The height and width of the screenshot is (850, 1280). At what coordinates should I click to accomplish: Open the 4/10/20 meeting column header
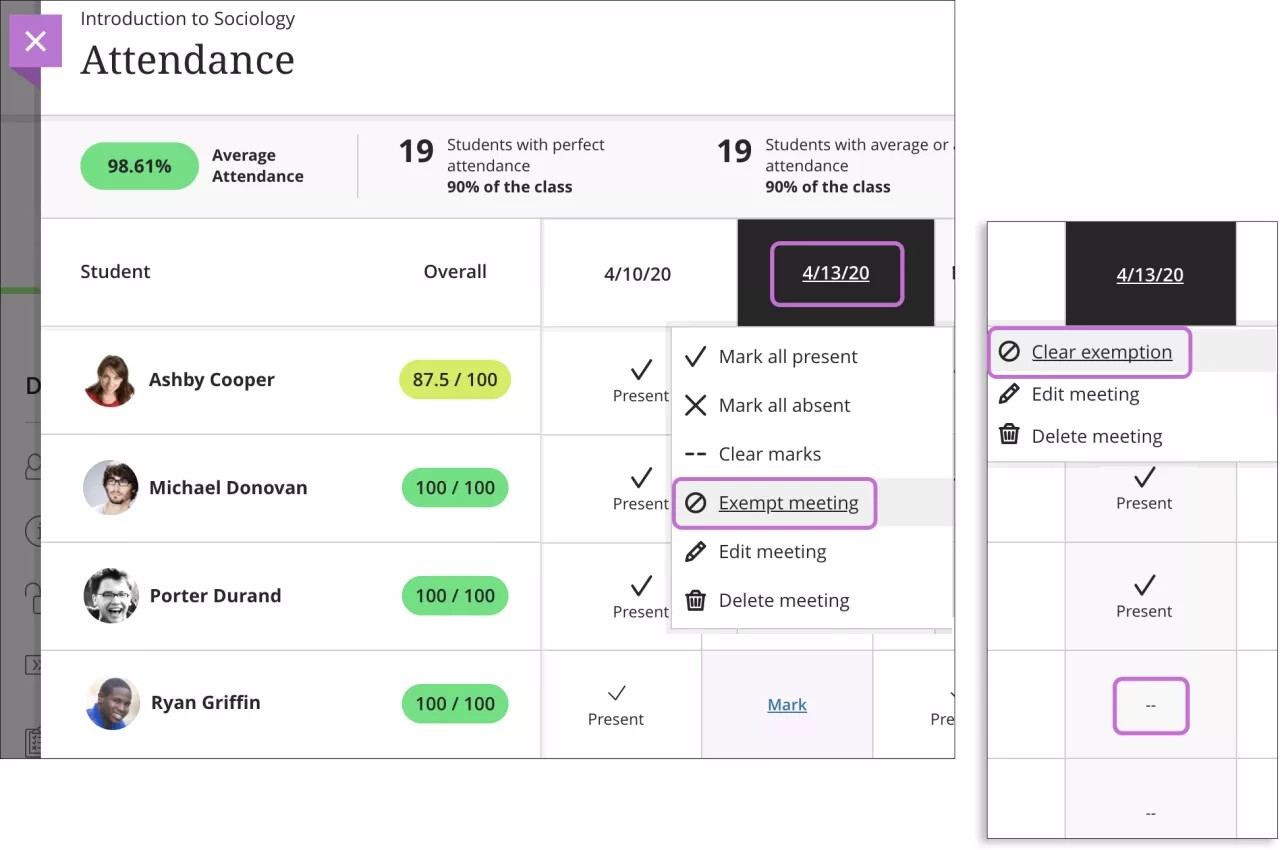click(638, 273)
